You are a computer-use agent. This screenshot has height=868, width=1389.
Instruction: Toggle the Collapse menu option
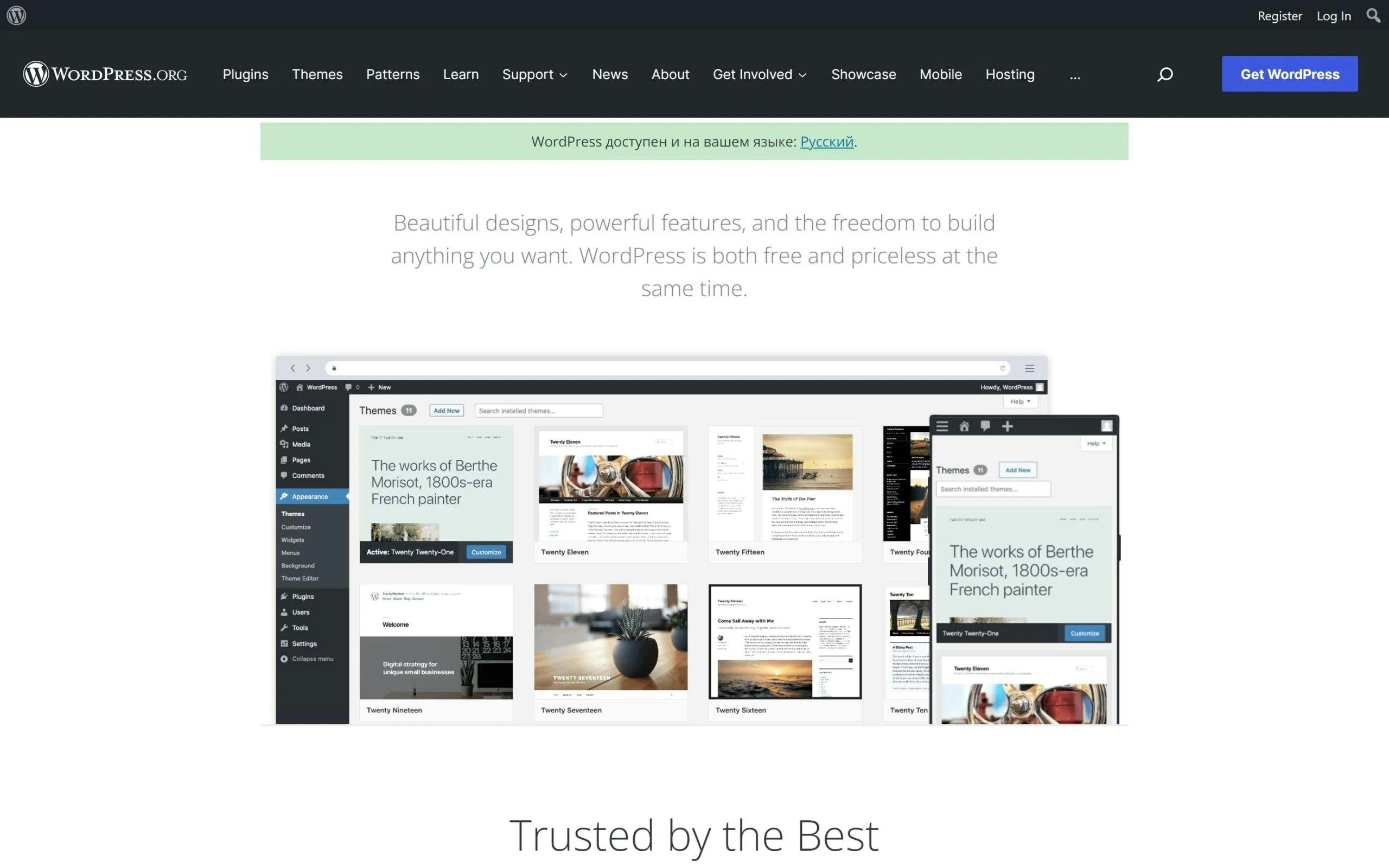(x=307, y=658)
